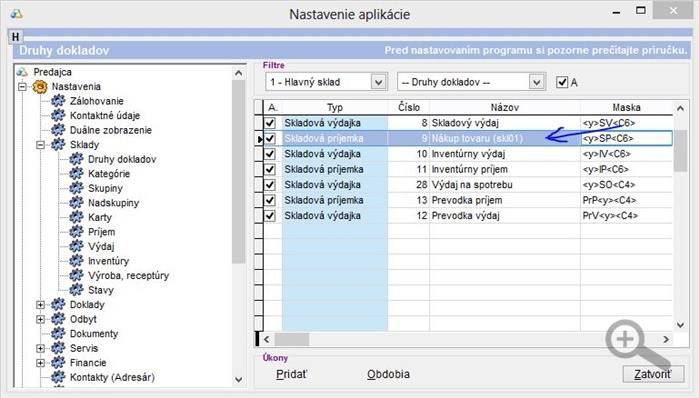Click the gear icon beside Skupiny
This screenshot has height=398, width=699.
[76, 188]
